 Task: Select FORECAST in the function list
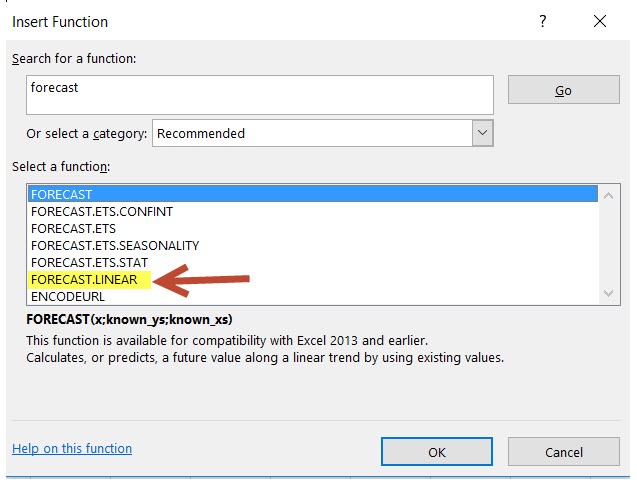[x=62, y=194]
